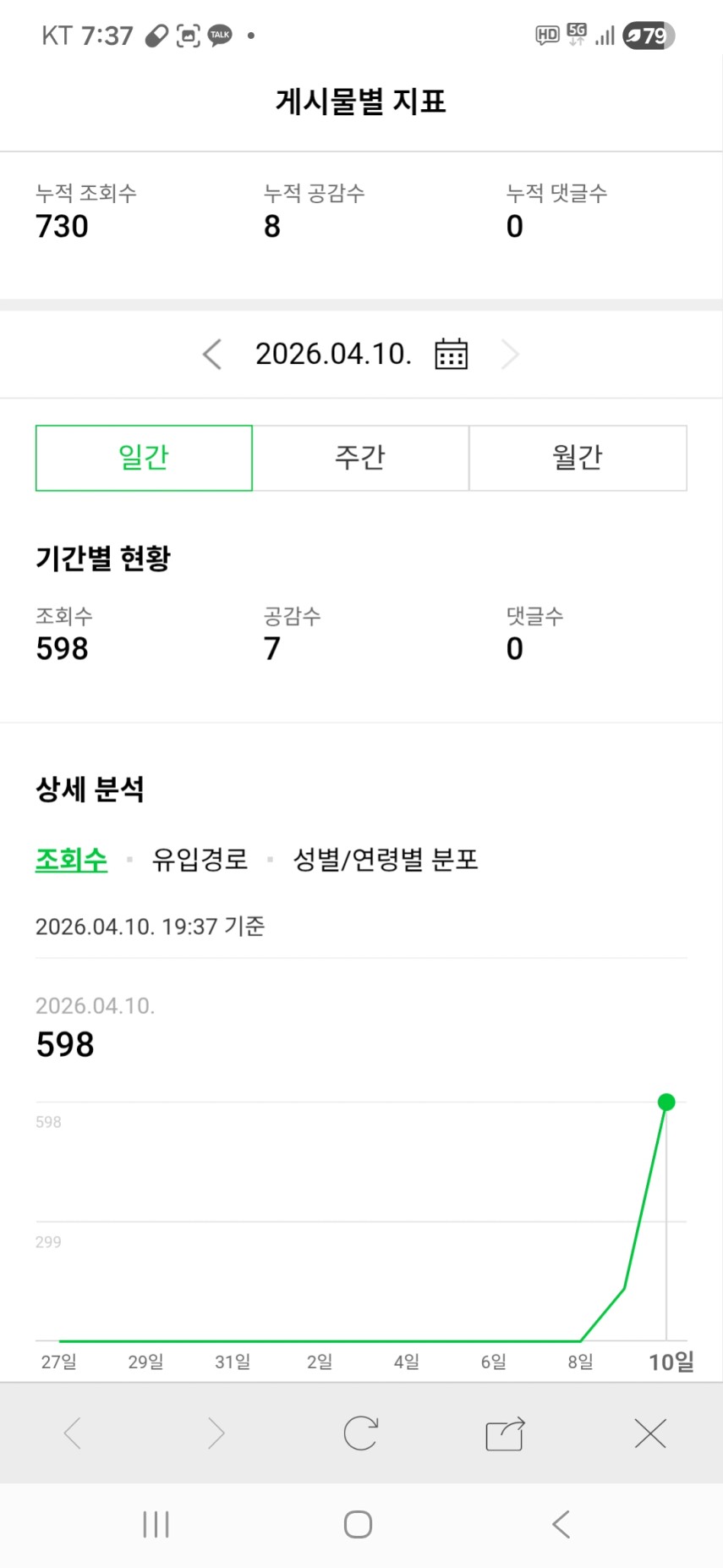Screen dimensions: 723x1568
Task: Tap the next date right chevron
Action: click(509, 354)
